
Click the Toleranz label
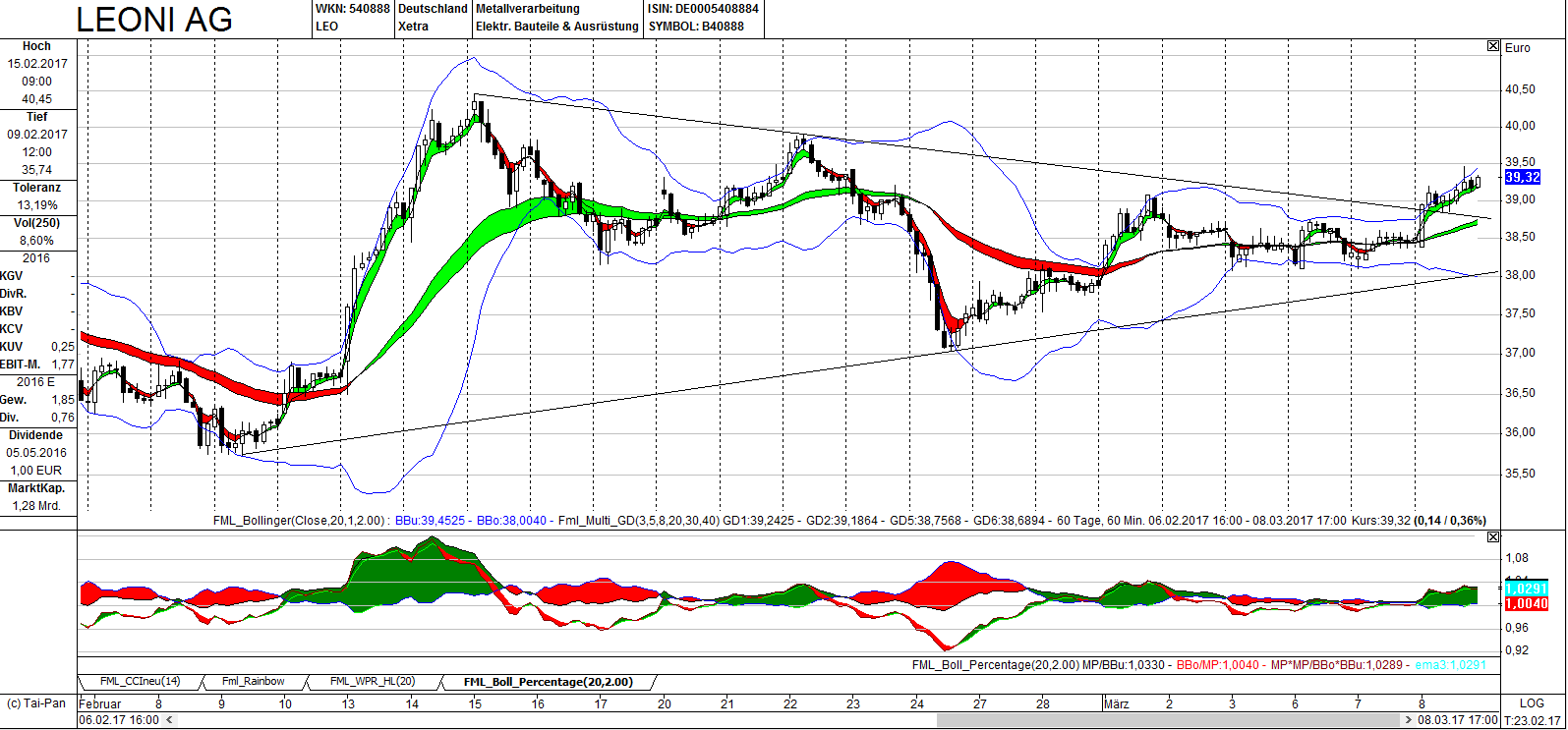pos(36,188)
